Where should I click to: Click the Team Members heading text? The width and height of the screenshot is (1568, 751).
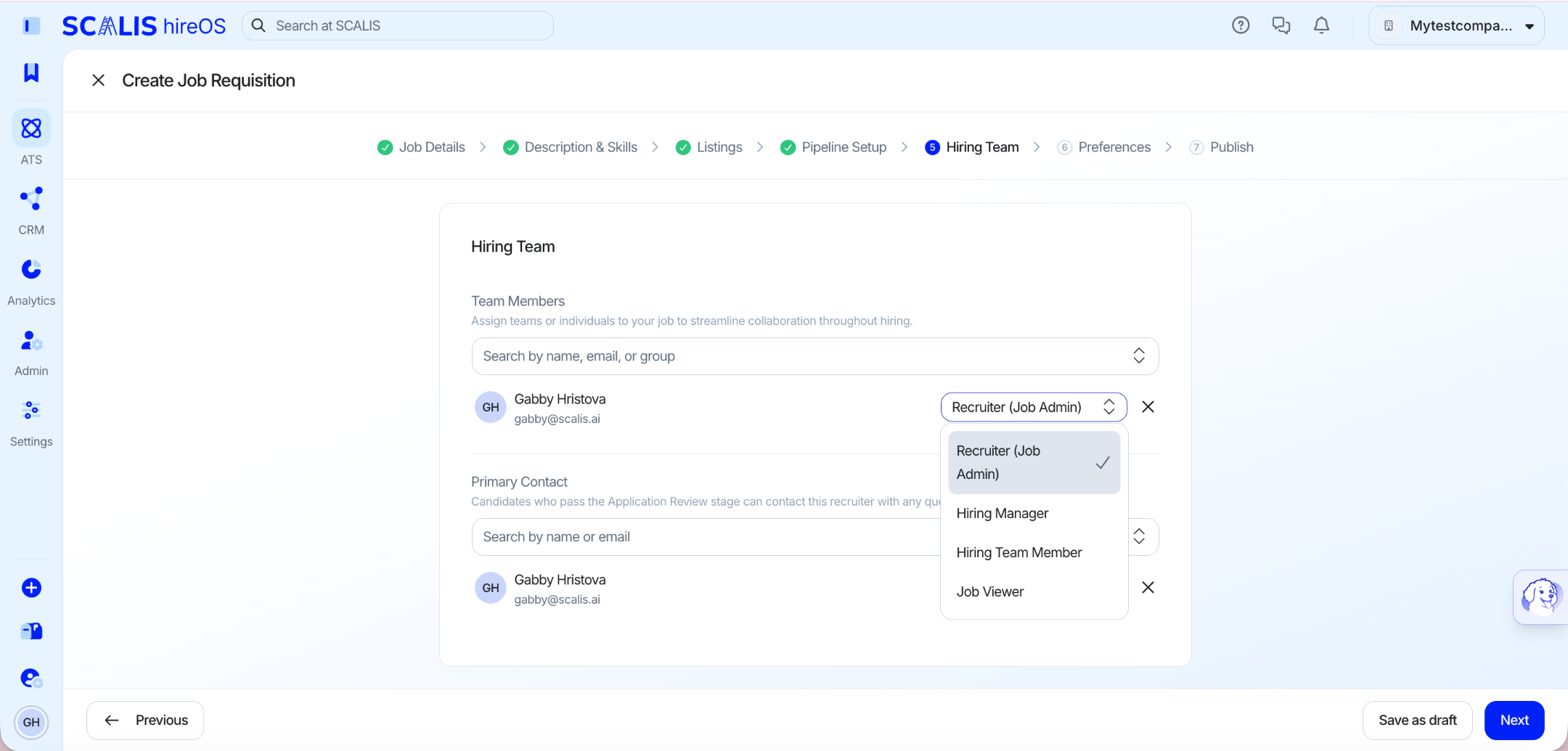click(x=518, y=301)
